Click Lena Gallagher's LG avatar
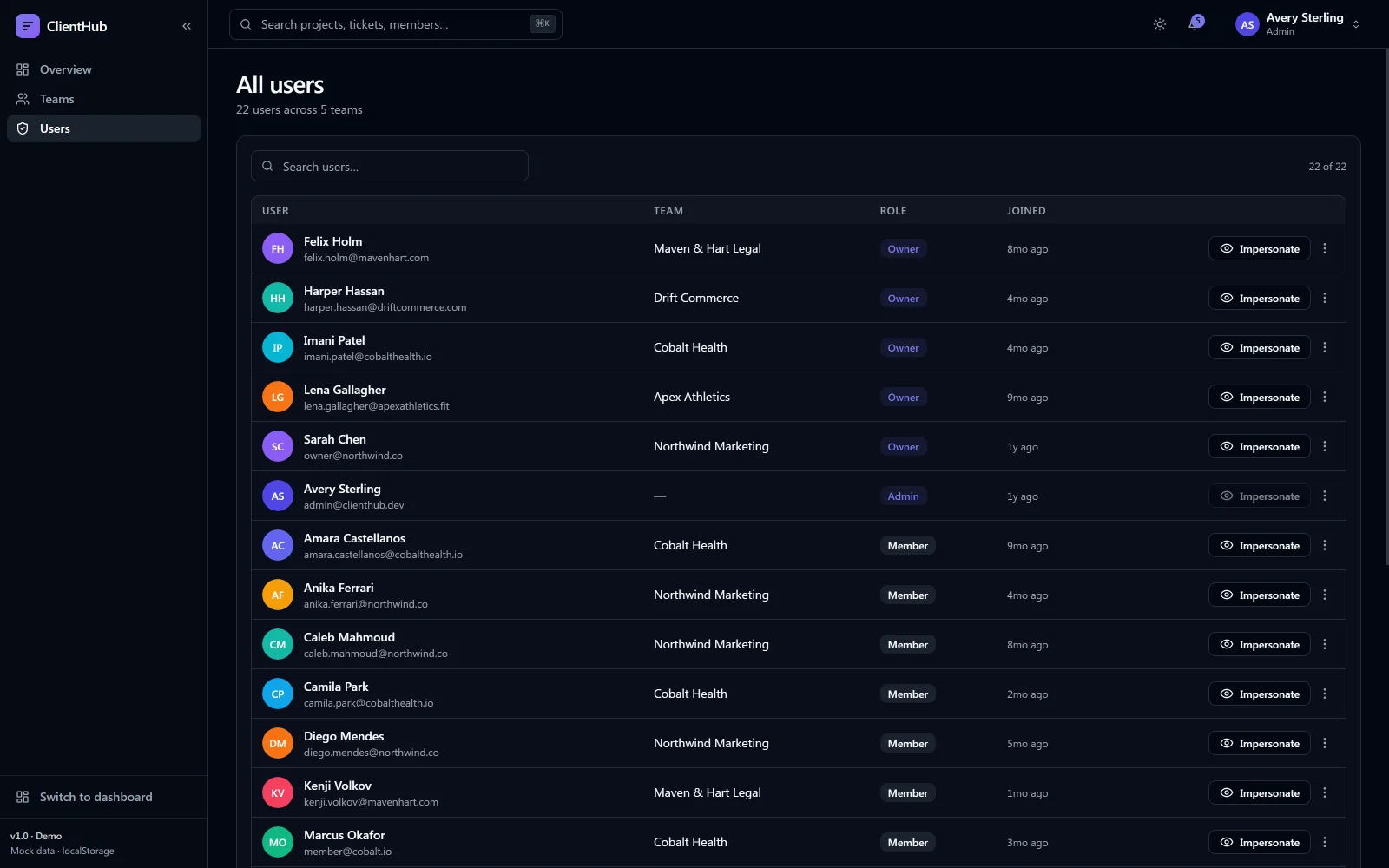Screen dimensions: 1389x868 (x=278, y=397)
